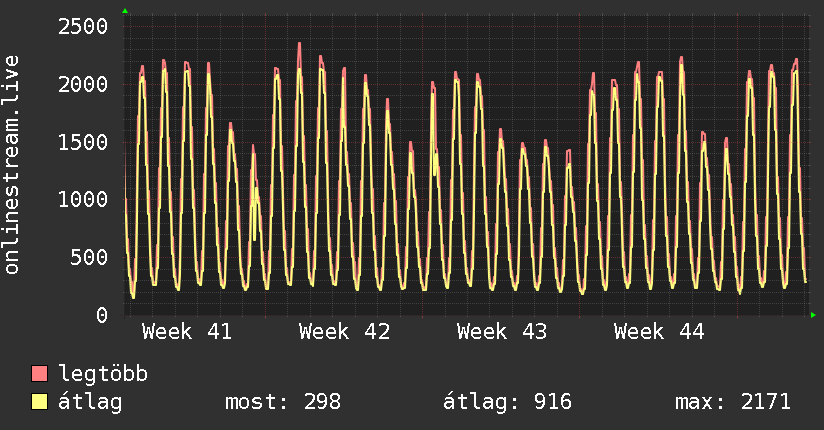Click the 500 y-axis value label

89,257
